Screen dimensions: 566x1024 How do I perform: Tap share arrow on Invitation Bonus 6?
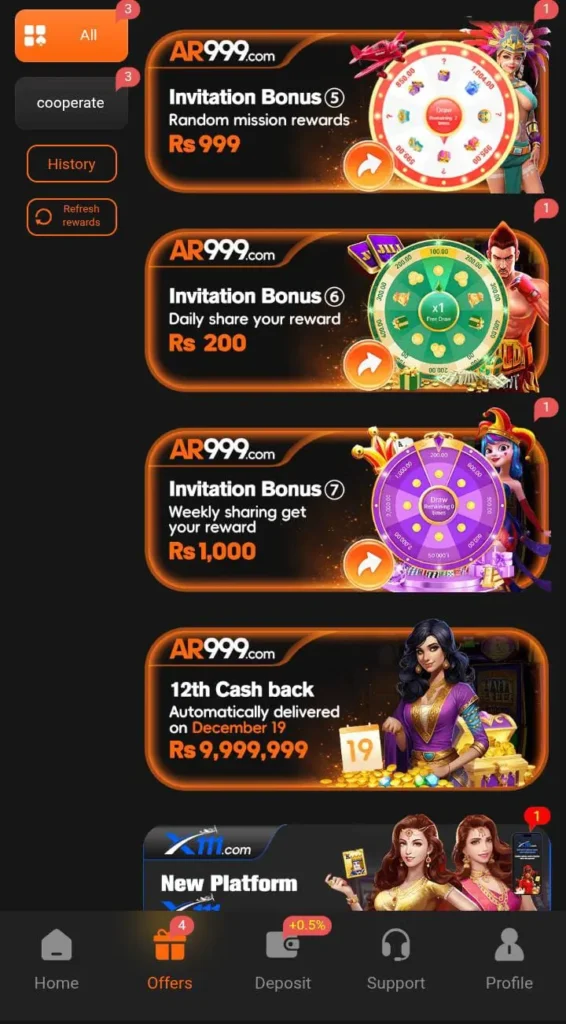369,365
